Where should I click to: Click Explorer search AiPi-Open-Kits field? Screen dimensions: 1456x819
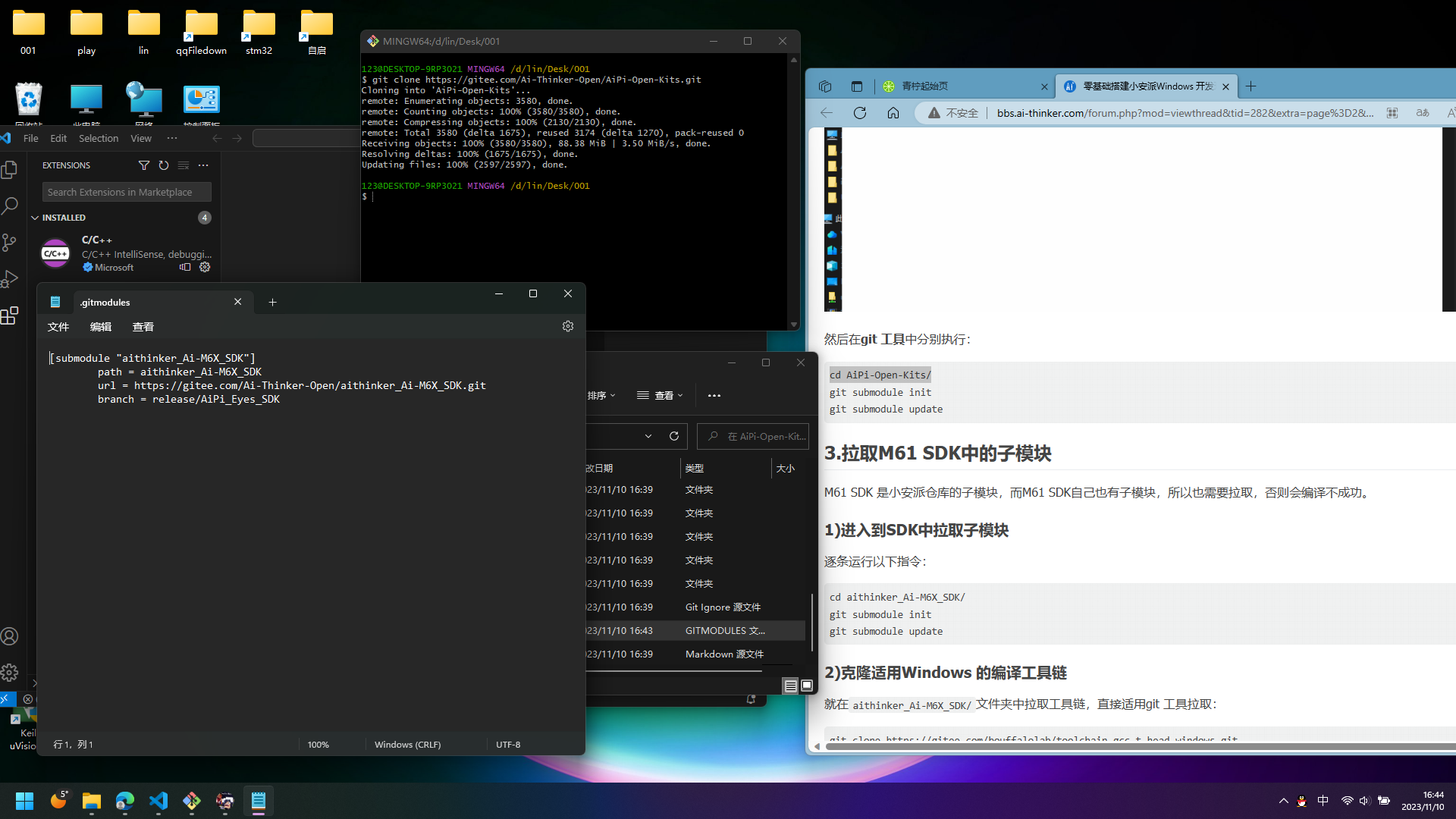click(753, 436)
